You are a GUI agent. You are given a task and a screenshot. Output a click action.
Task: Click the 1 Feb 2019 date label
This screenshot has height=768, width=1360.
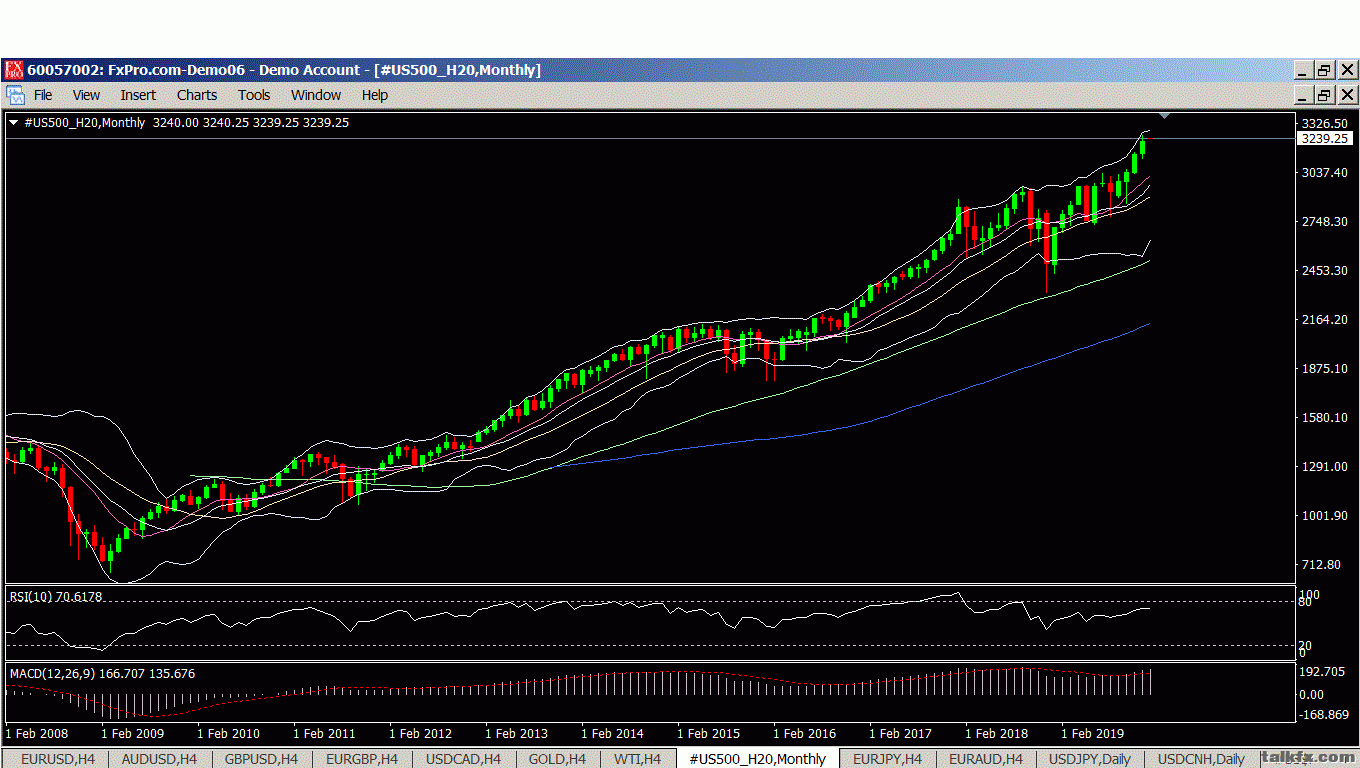[x=1093, y=733]
